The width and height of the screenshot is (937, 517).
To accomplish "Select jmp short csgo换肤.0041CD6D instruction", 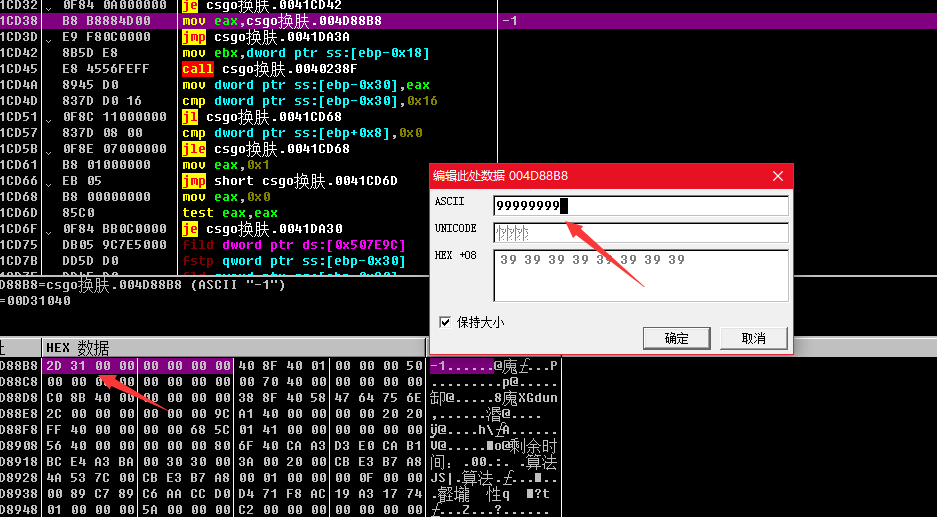I will (x=290, y=181).
